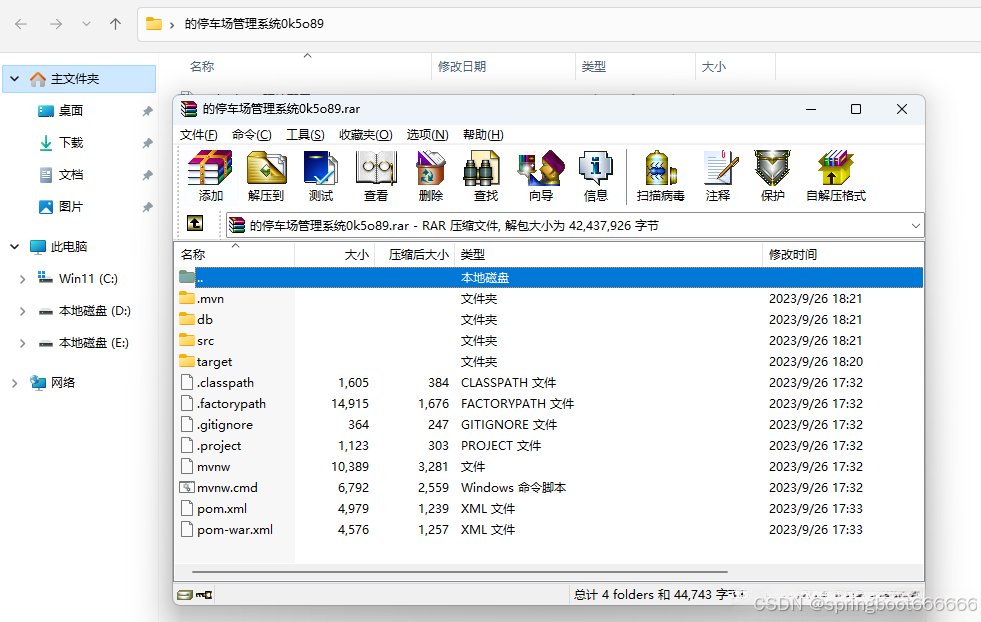Open the archive path dropdown arrow
The height and width of the screenshot is (622, 981).
(x=915, y=225)
